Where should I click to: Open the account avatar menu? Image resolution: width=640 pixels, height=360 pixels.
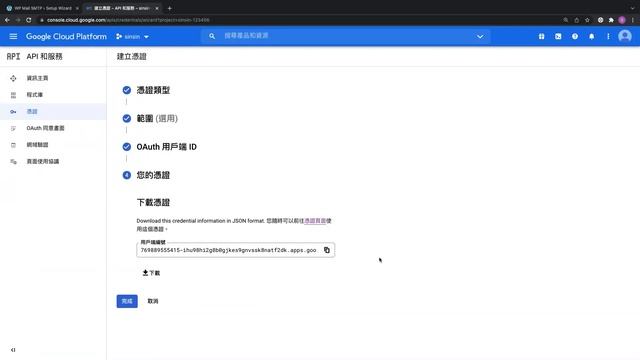pyautogui.click(x=625, y=36)
